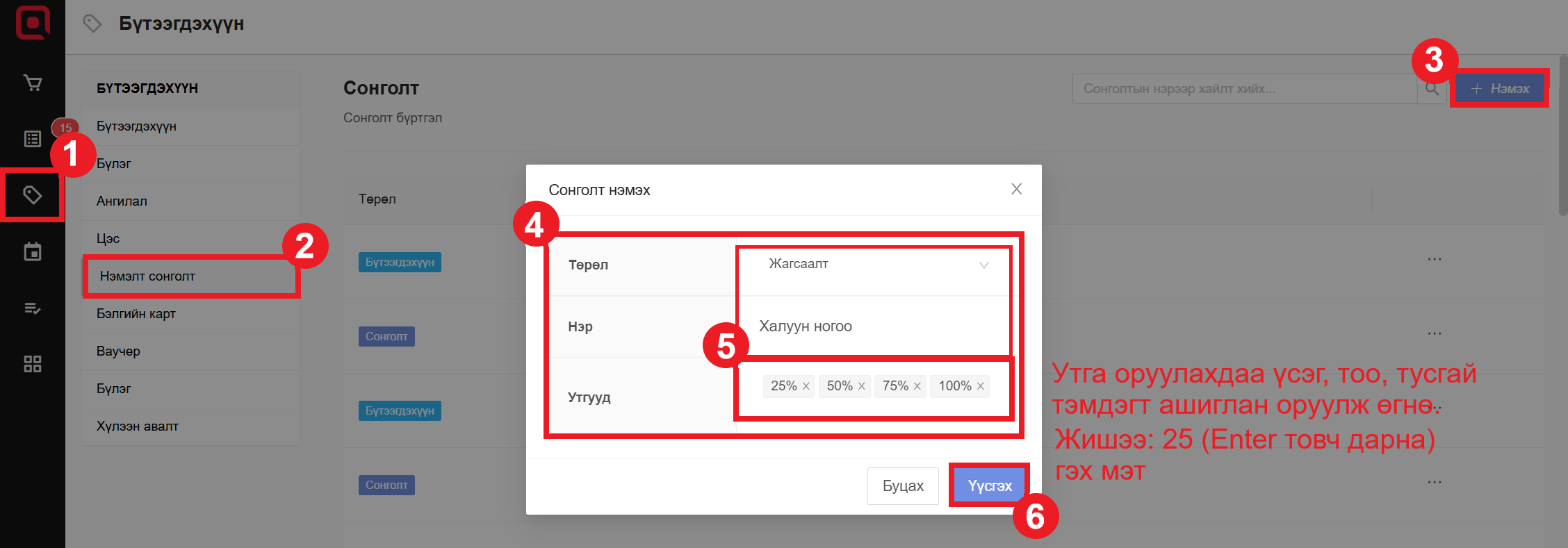Select Нэмэлт сонголт in the menu
The height and width of the screenshot is (548, 1568).
click(147, 276)
